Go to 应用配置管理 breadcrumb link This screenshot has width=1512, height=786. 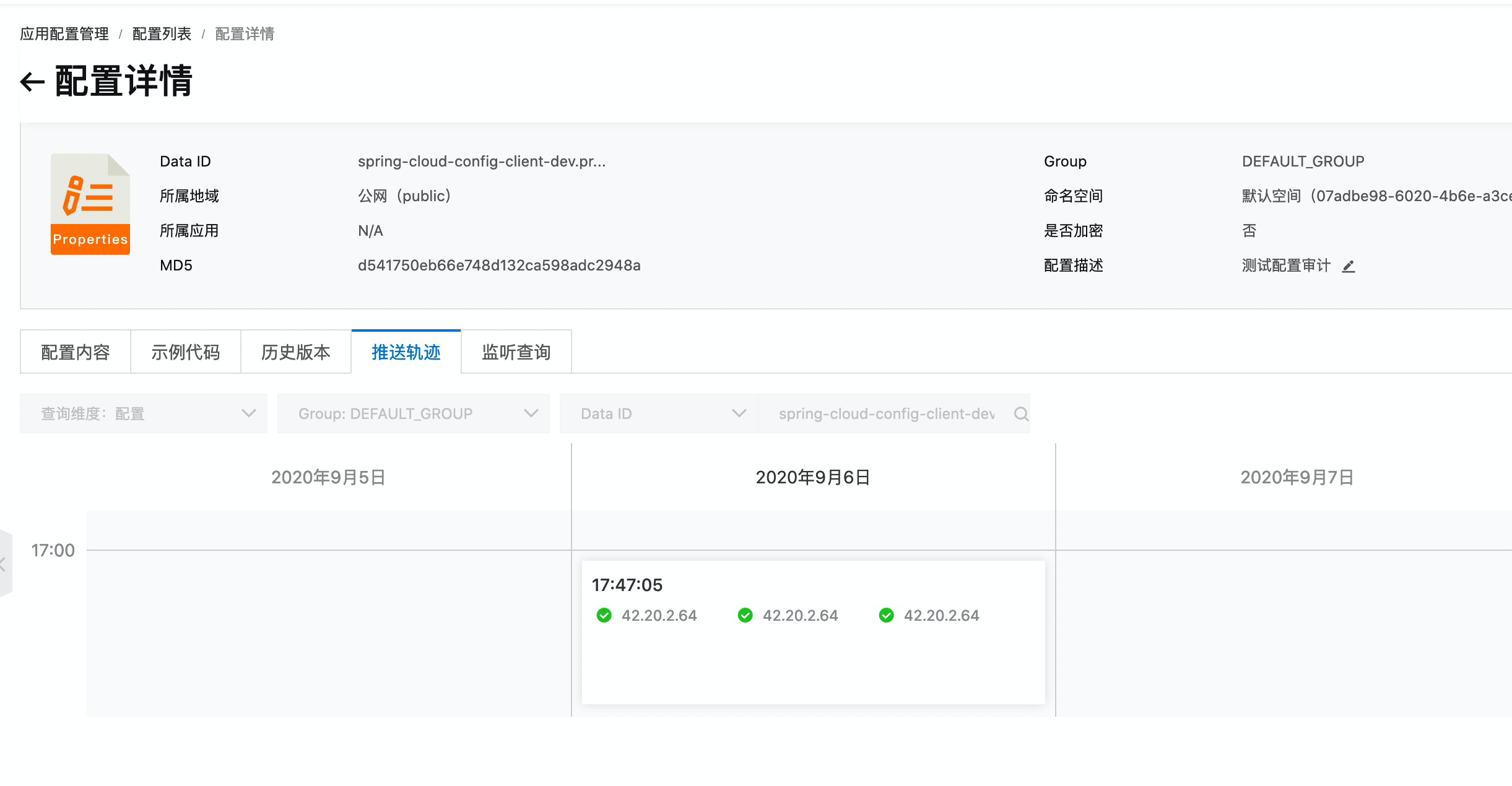[x=64, y=34]
